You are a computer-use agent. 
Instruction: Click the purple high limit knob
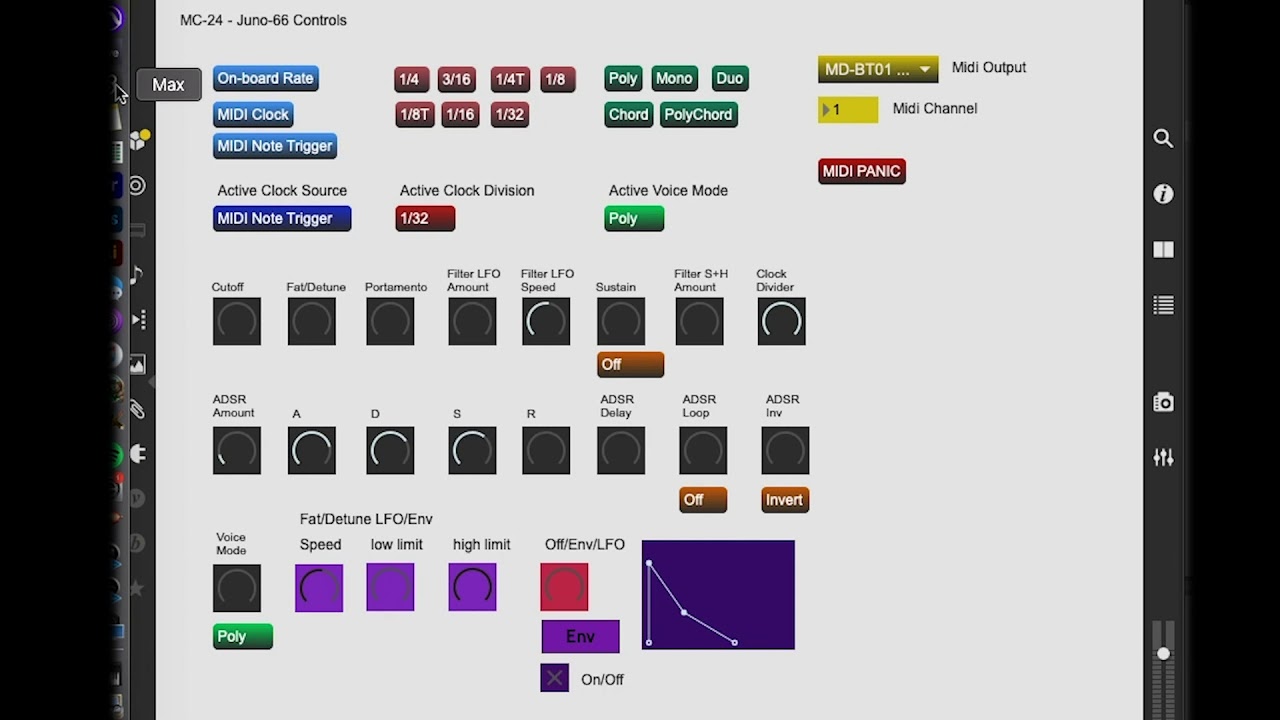coord(472,587)
